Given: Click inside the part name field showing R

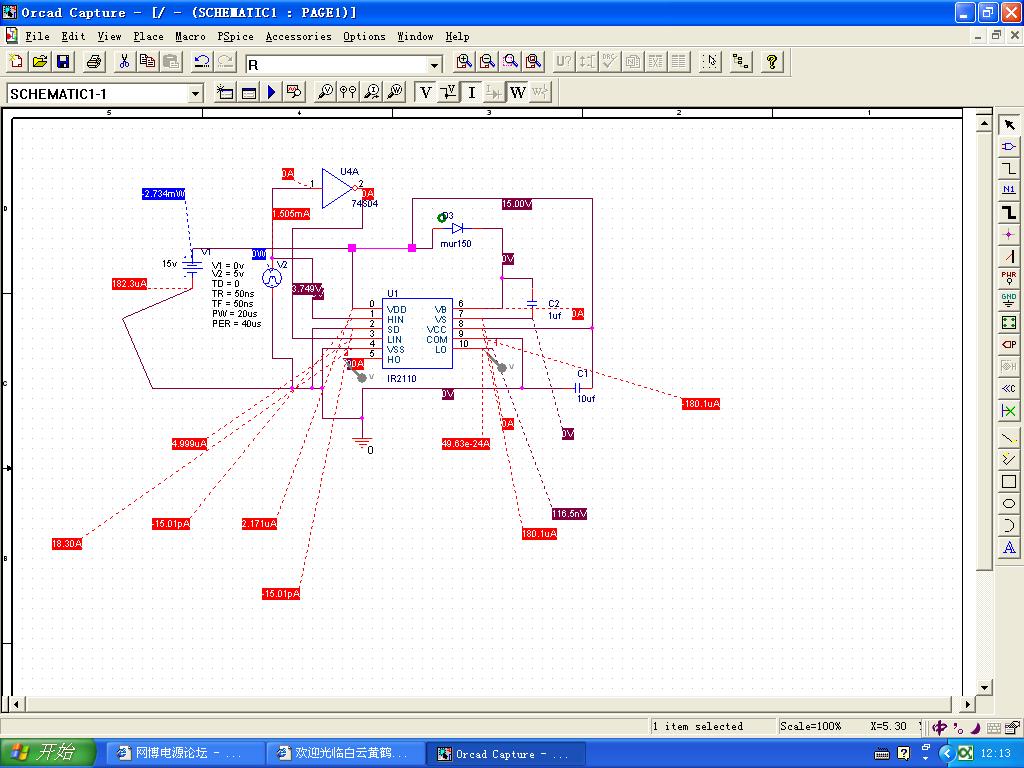Looking at the screenshot, I should (337, 65).
